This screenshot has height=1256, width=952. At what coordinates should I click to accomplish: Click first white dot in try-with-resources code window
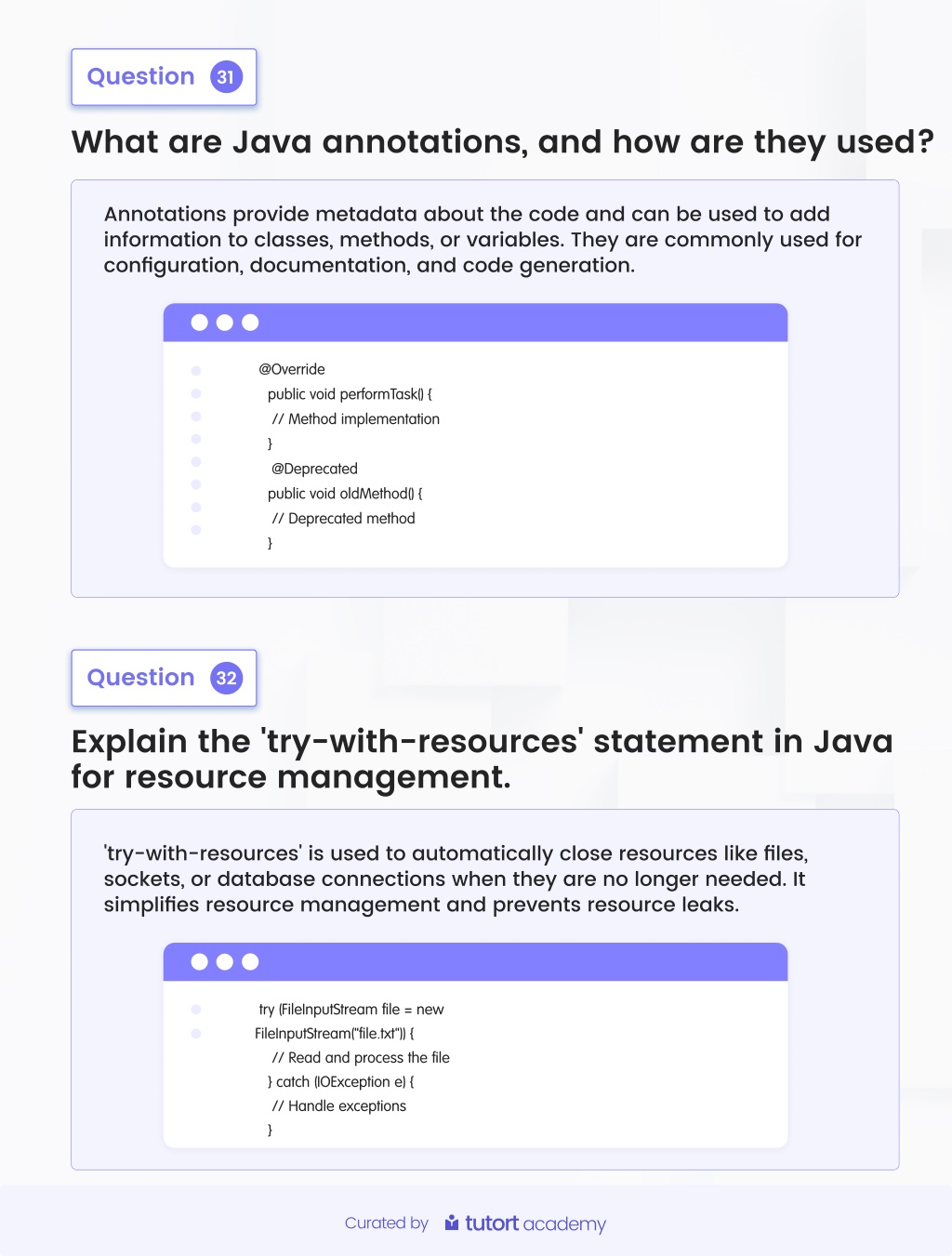199,962
